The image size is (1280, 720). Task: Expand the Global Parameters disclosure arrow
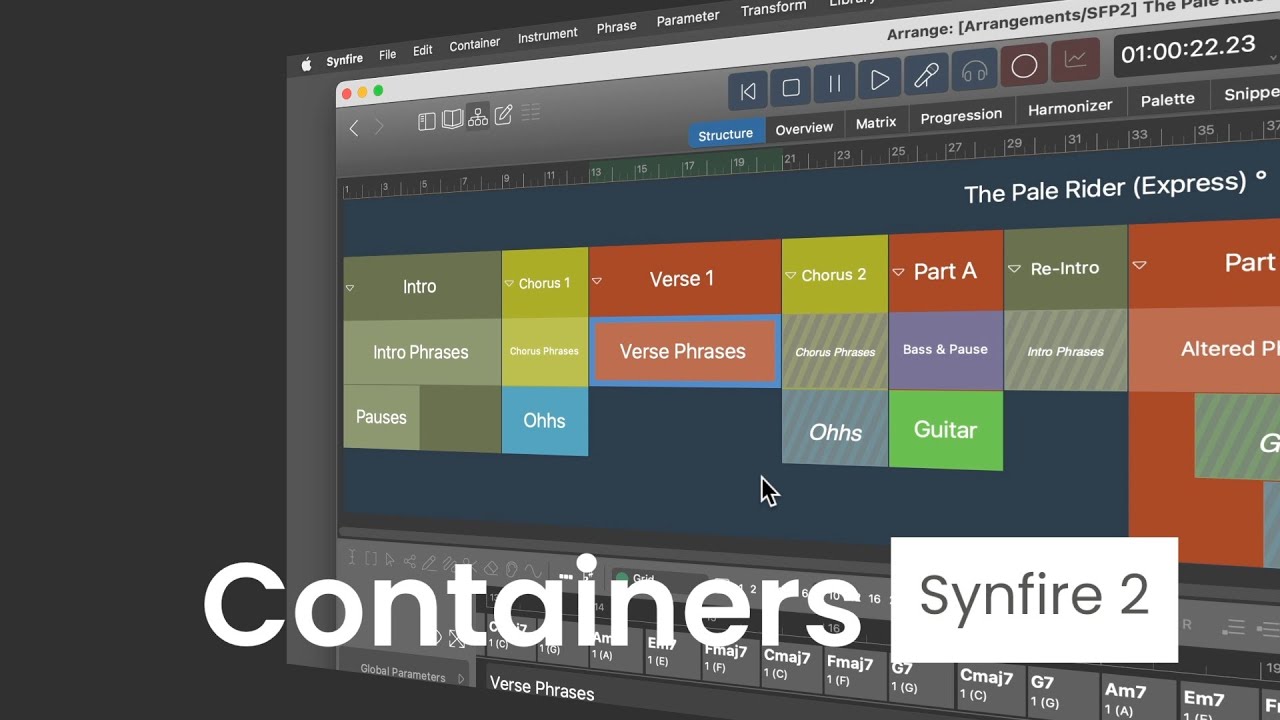tap(461, 678)
